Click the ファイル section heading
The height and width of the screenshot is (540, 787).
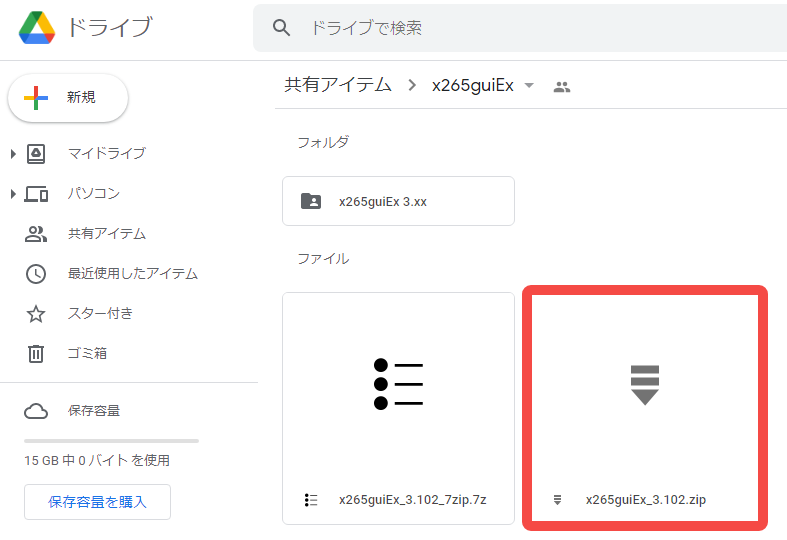pos(323,259)
